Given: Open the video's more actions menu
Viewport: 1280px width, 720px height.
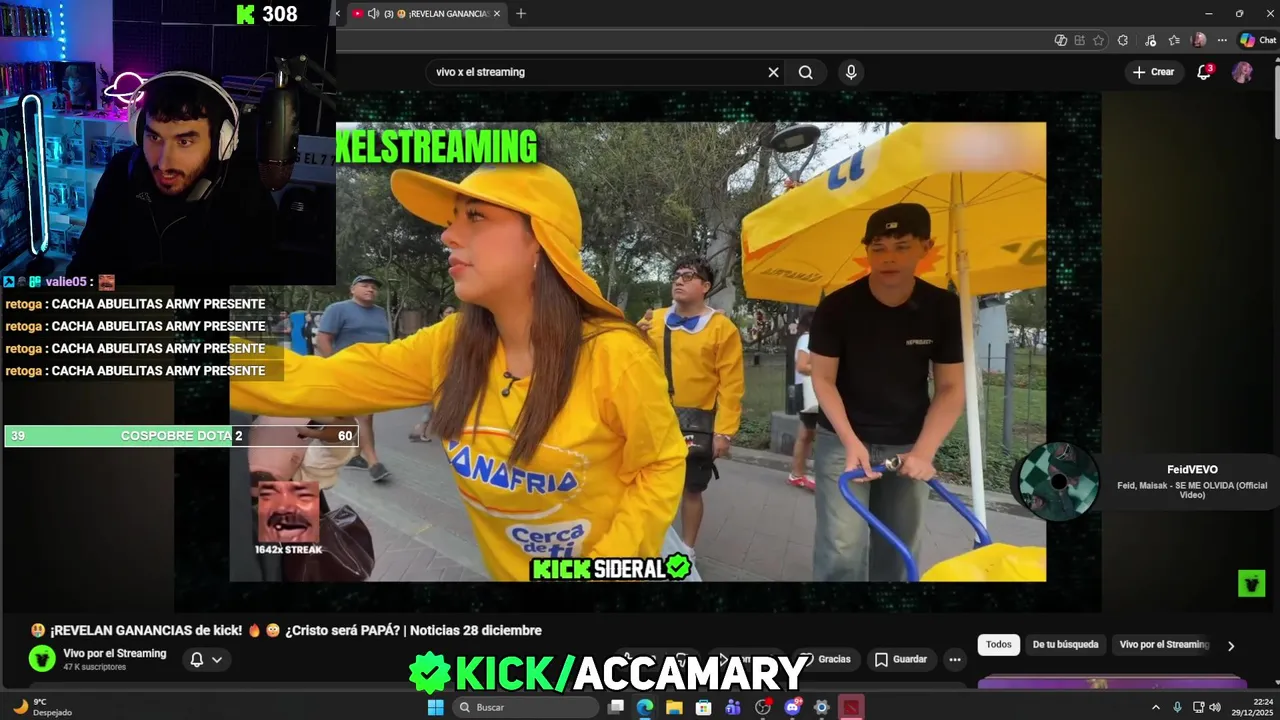Looking at the screenshot, I should click(955, 659).
